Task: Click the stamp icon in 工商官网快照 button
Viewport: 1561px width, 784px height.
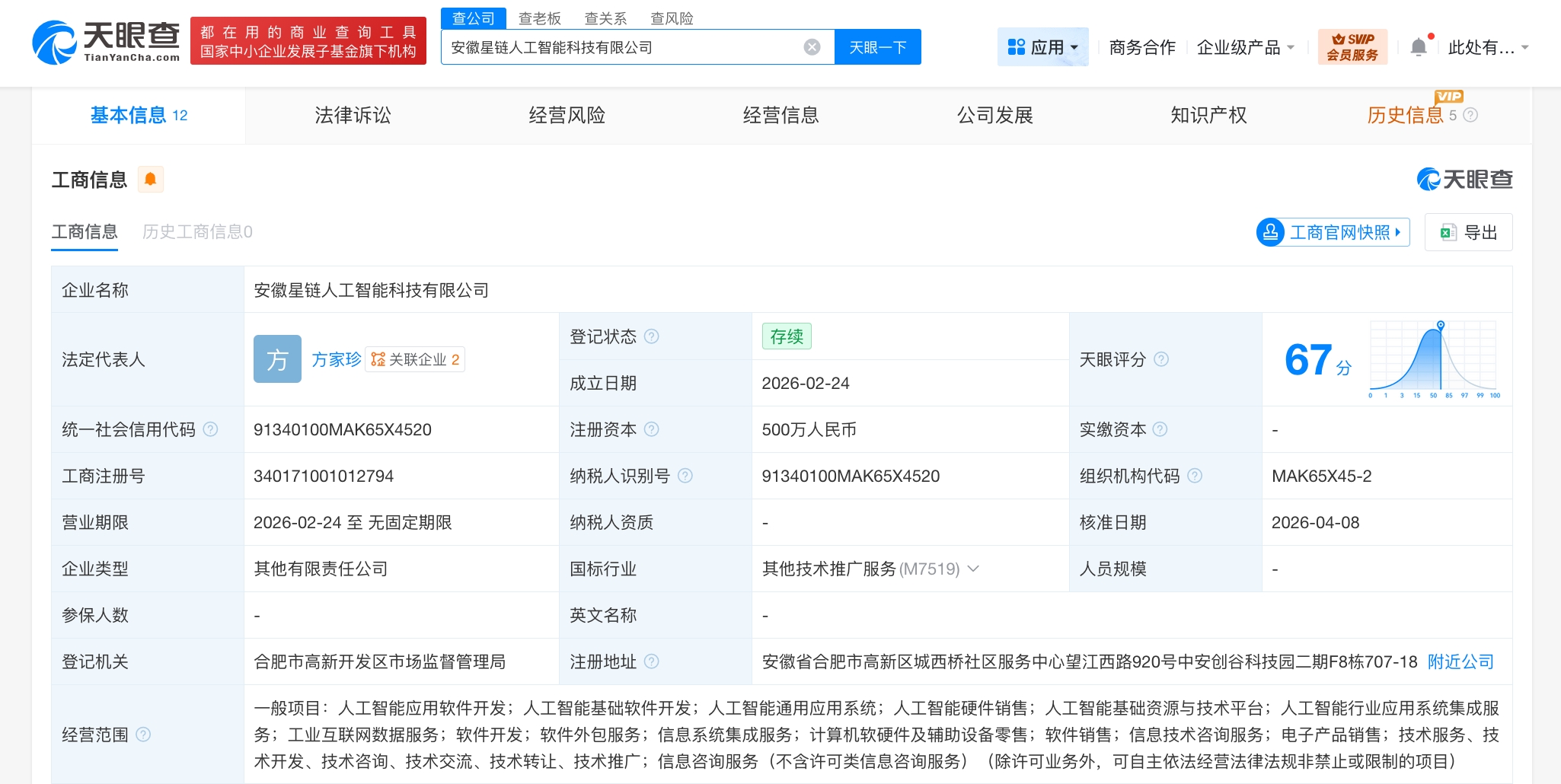Action: click(1271, 232)
